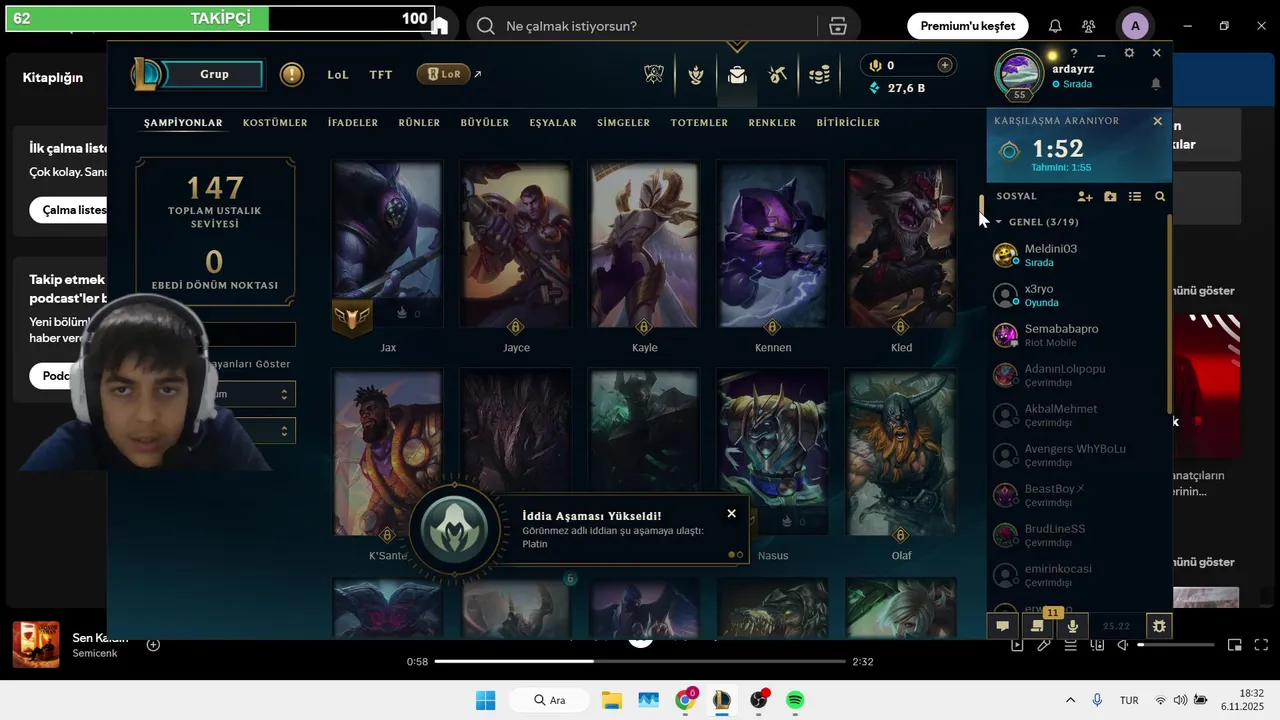The image size is (1280, 720).
Task: Enter Spotify fullscreen mode
Action: pos(1261,645)
